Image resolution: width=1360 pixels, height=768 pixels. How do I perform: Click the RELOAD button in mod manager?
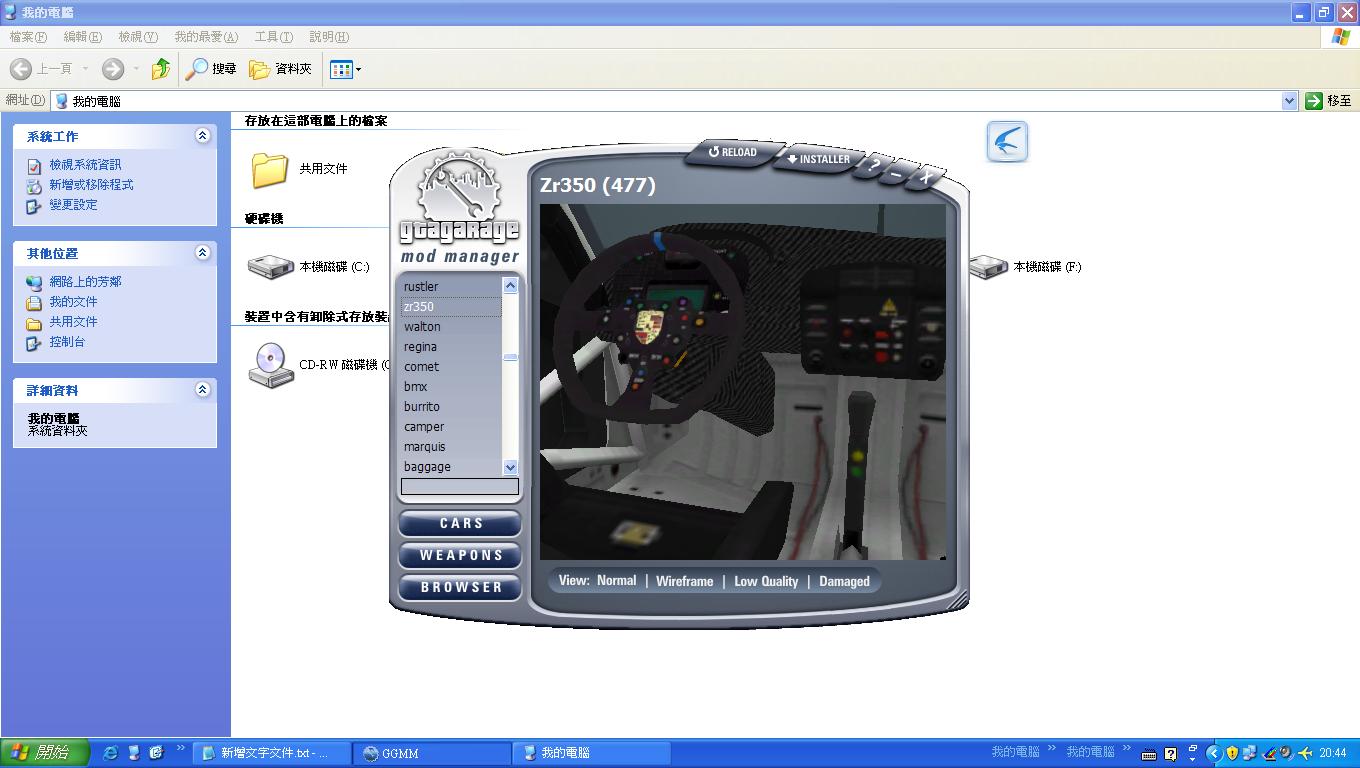(733, 152)
